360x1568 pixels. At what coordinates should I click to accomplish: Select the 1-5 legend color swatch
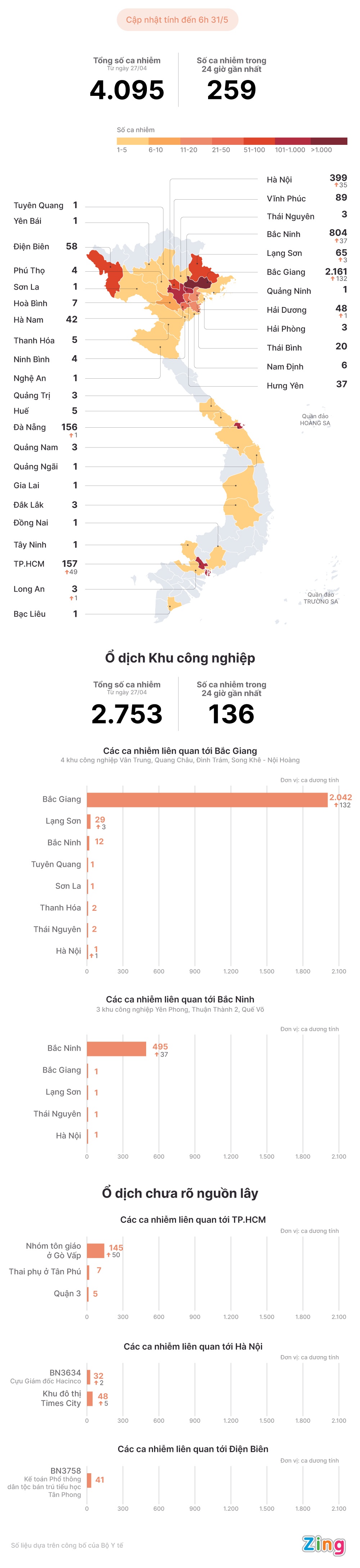tap(132, 141)
